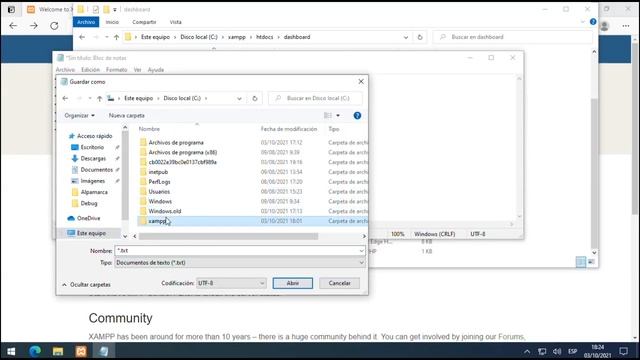The image size is (640, 360).
Task: Refresh the File Explorer dashboard folder
Action: pos(420,37)
